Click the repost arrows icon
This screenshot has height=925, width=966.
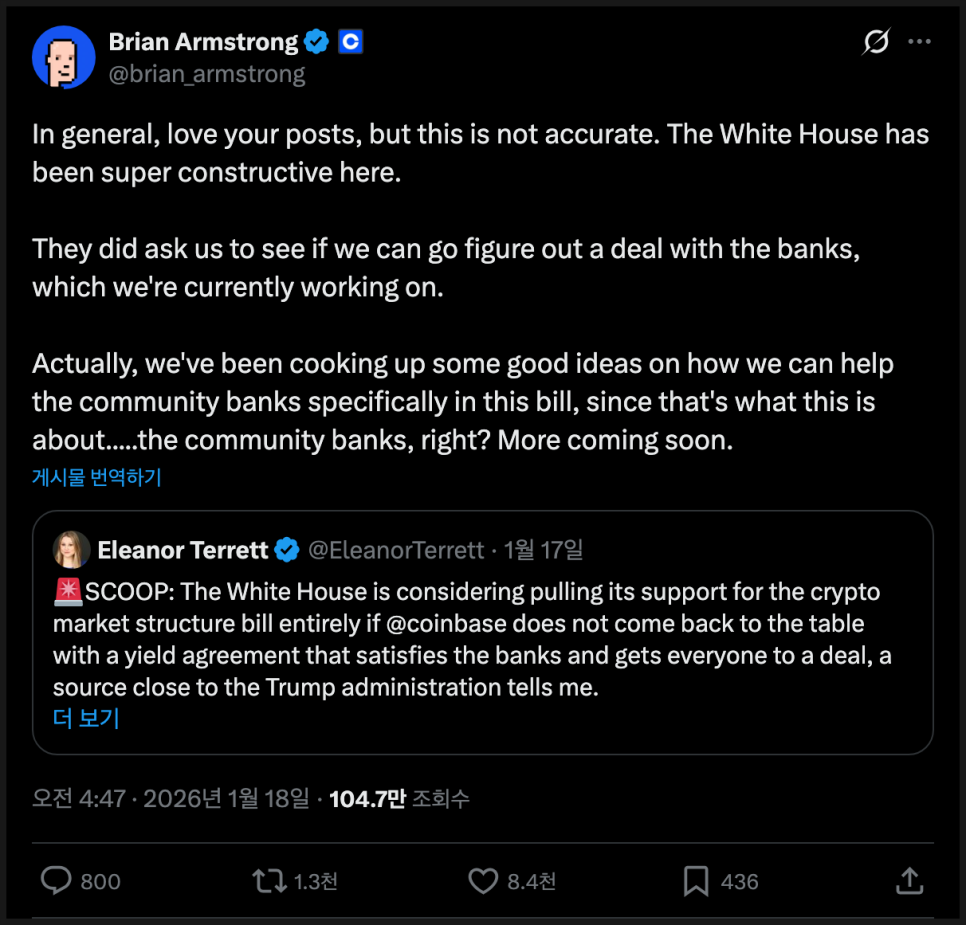[267, 881]
